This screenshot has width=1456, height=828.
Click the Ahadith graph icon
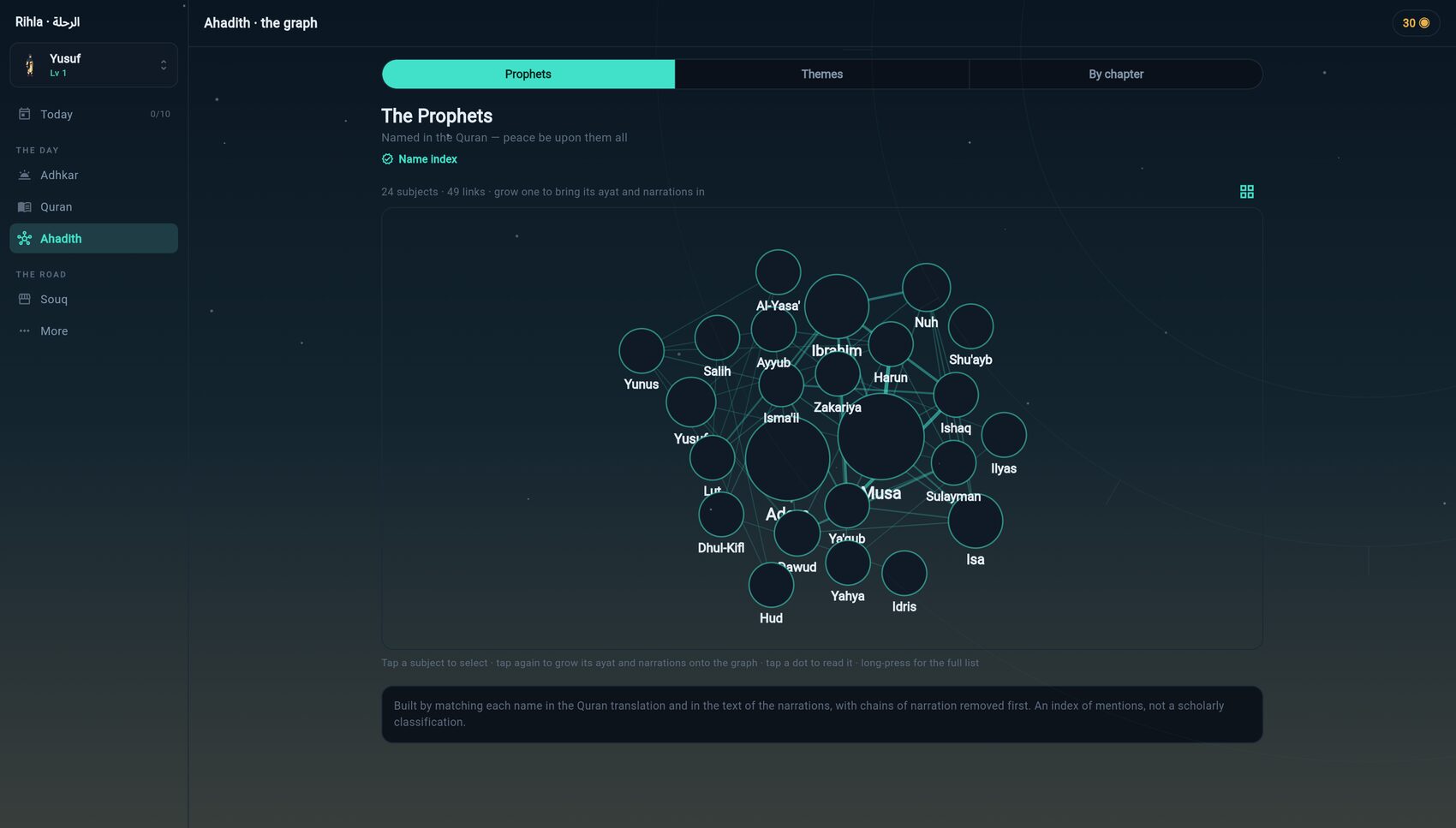(x=25, y=238)
